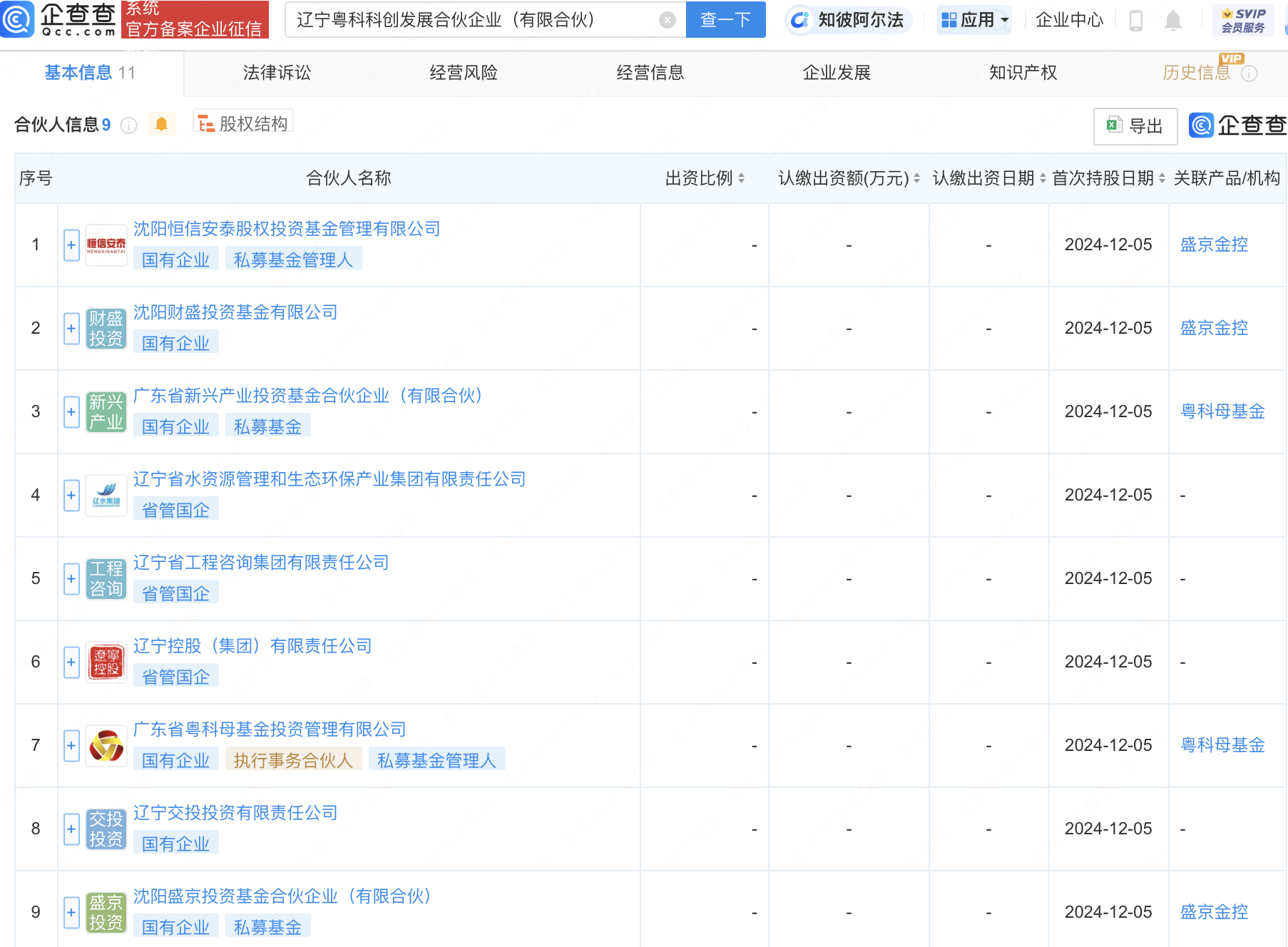Image resolution: width=1288 pixels, height=947 pixels.
Task: Click the 私募基金管理人 tag in row 1
Action: (x=293, y=260)
